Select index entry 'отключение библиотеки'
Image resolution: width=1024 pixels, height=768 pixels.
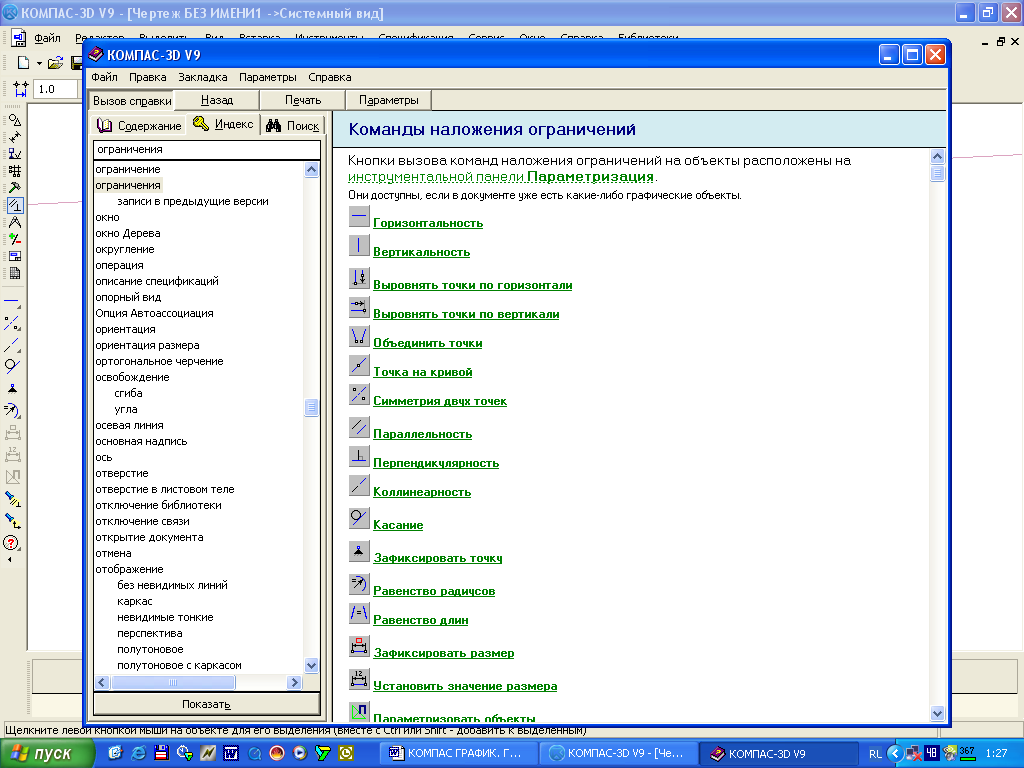pos(158,505)
